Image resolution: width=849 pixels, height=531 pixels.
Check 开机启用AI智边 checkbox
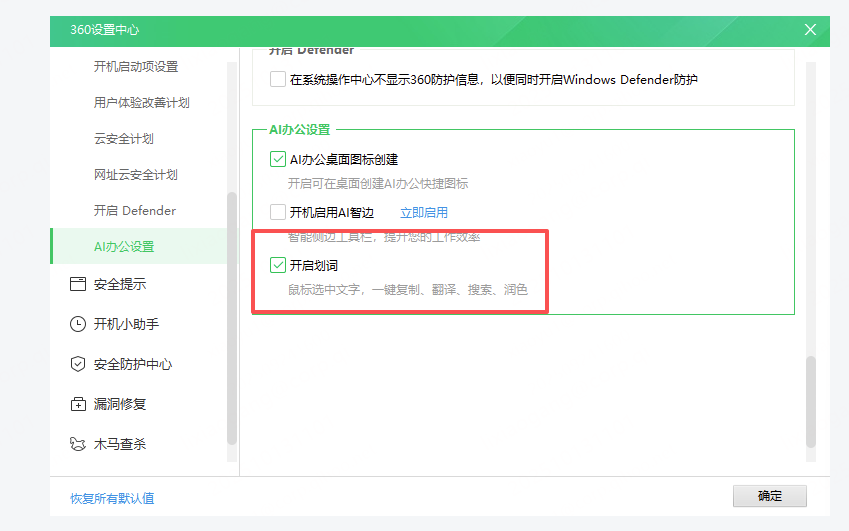[278, 212]
